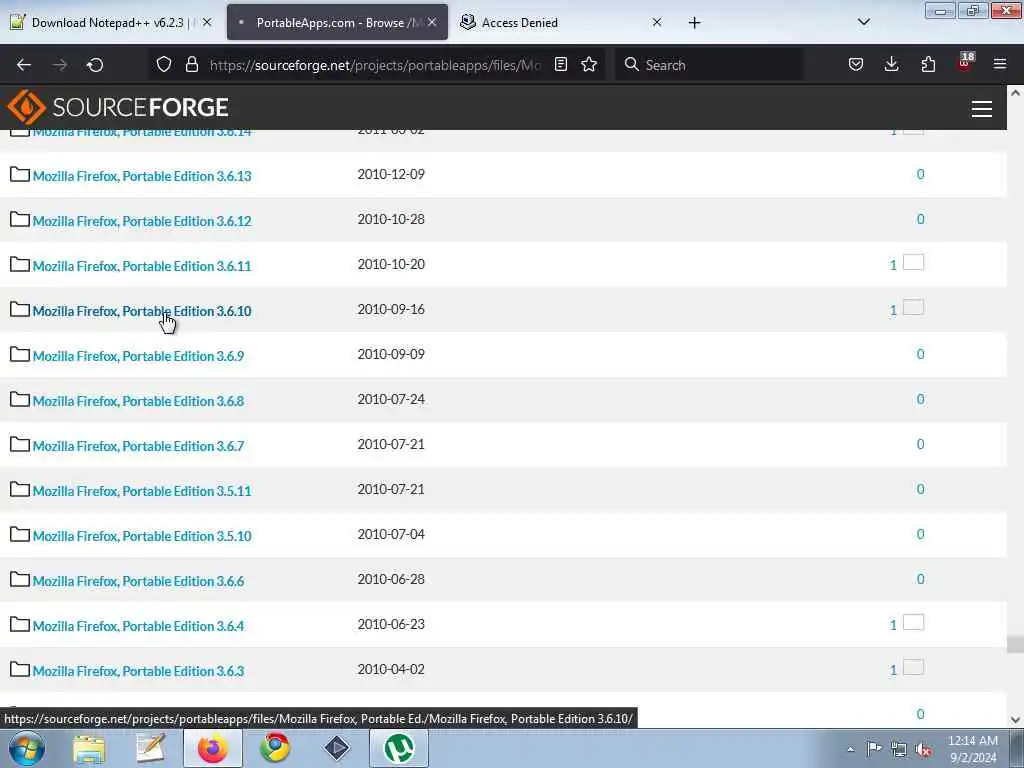Open the downloads arrow icon
Image resolution: width=1024 pixels, height=768 pixels.
pos(891,64)
